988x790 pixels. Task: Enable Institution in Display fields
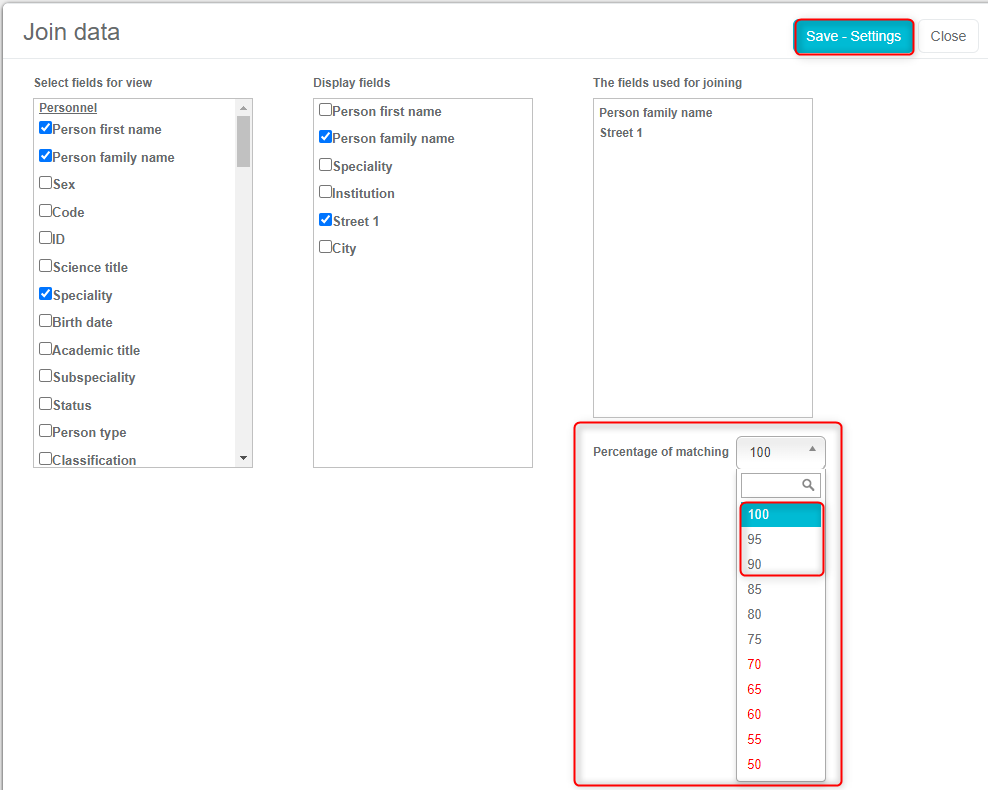(326, 192)
